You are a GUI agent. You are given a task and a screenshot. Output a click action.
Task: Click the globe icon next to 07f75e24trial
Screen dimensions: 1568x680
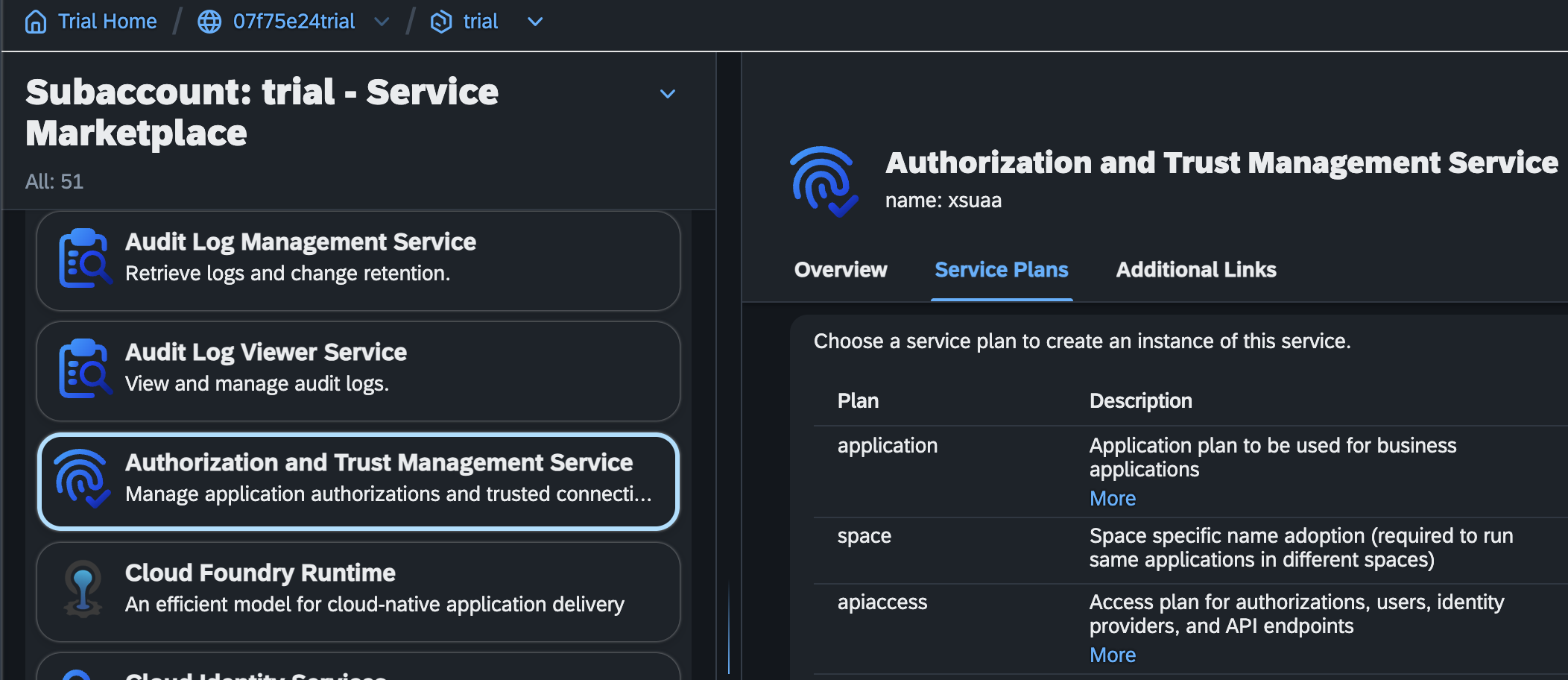tap(209, 22)
